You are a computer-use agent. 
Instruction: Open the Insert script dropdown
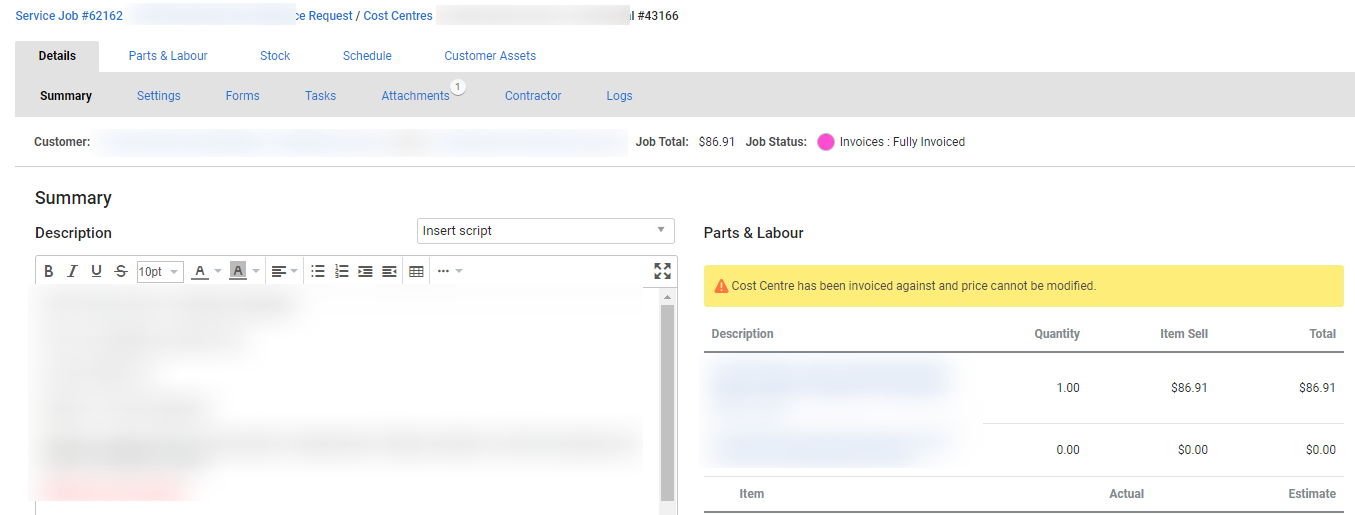[x=546, y=230]
